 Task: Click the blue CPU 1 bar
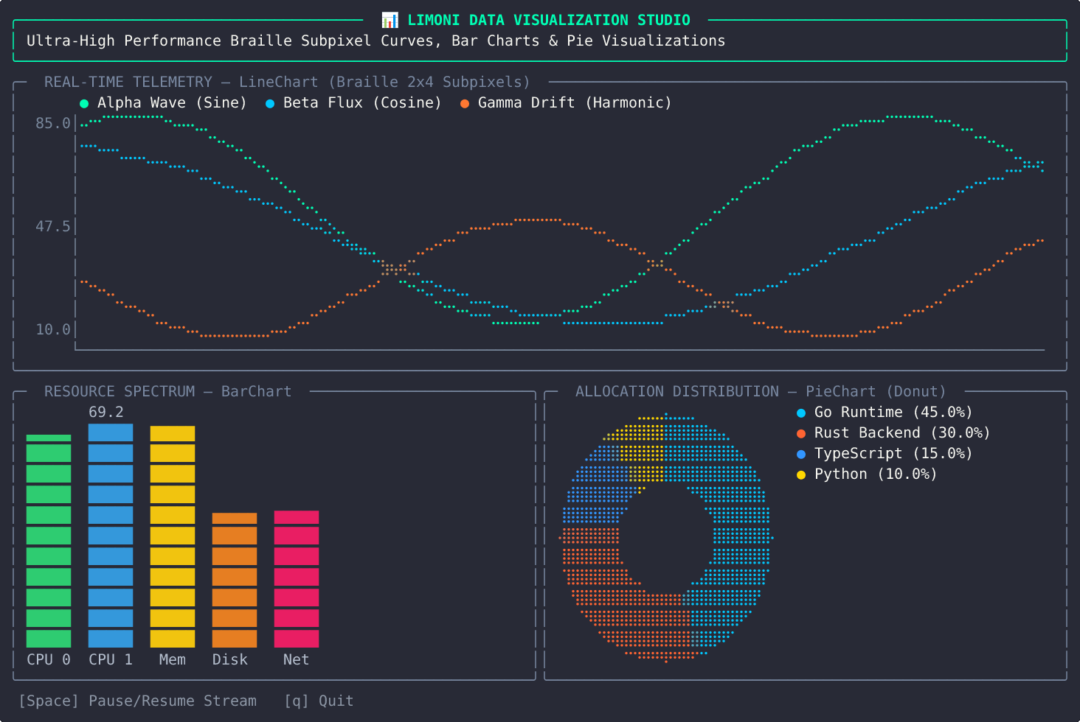pos(110,535)
